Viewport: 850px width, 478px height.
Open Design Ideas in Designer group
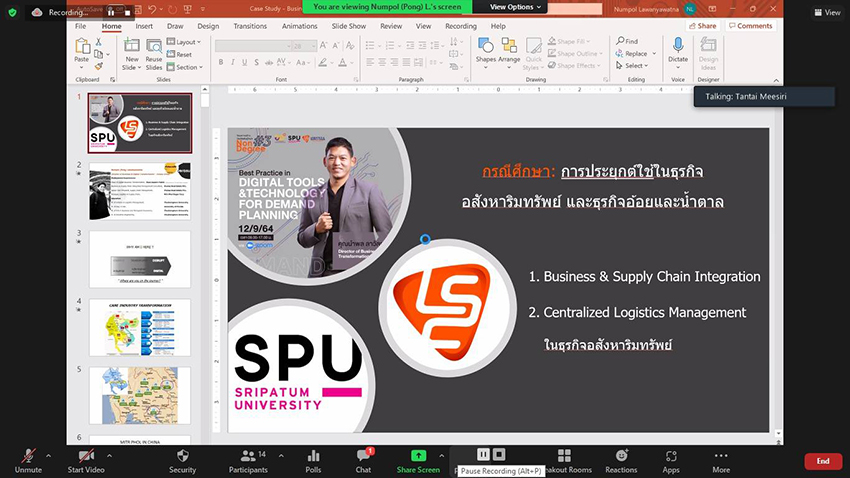point(708,53)
